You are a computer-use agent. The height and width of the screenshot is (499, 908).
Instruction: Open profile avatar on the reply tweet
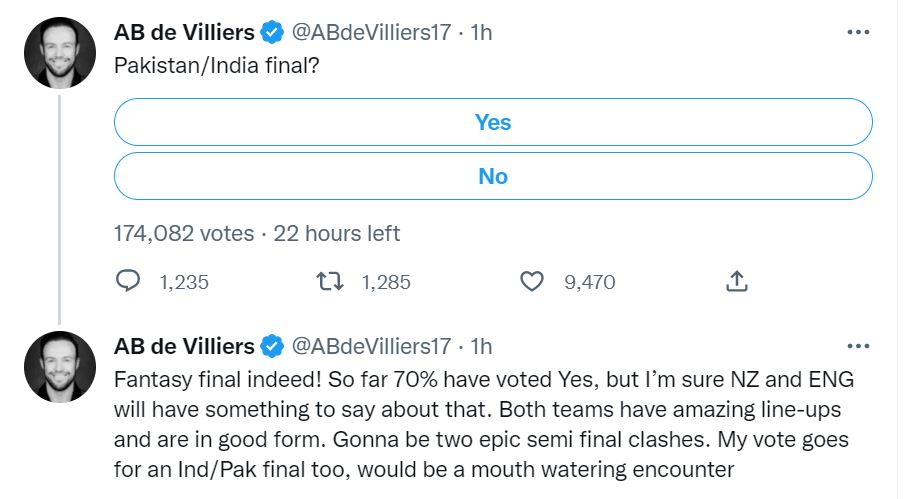point(59,368)
